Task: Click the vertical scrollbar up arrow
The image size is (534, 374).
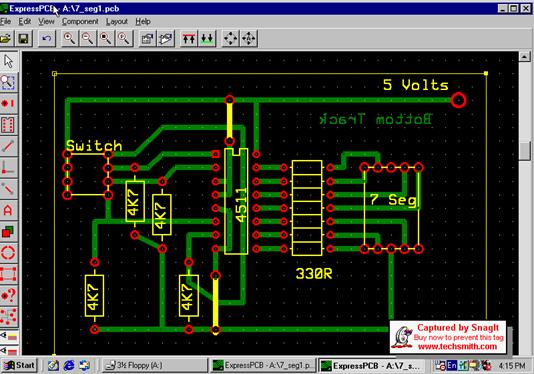Action: tap(525, 57)
